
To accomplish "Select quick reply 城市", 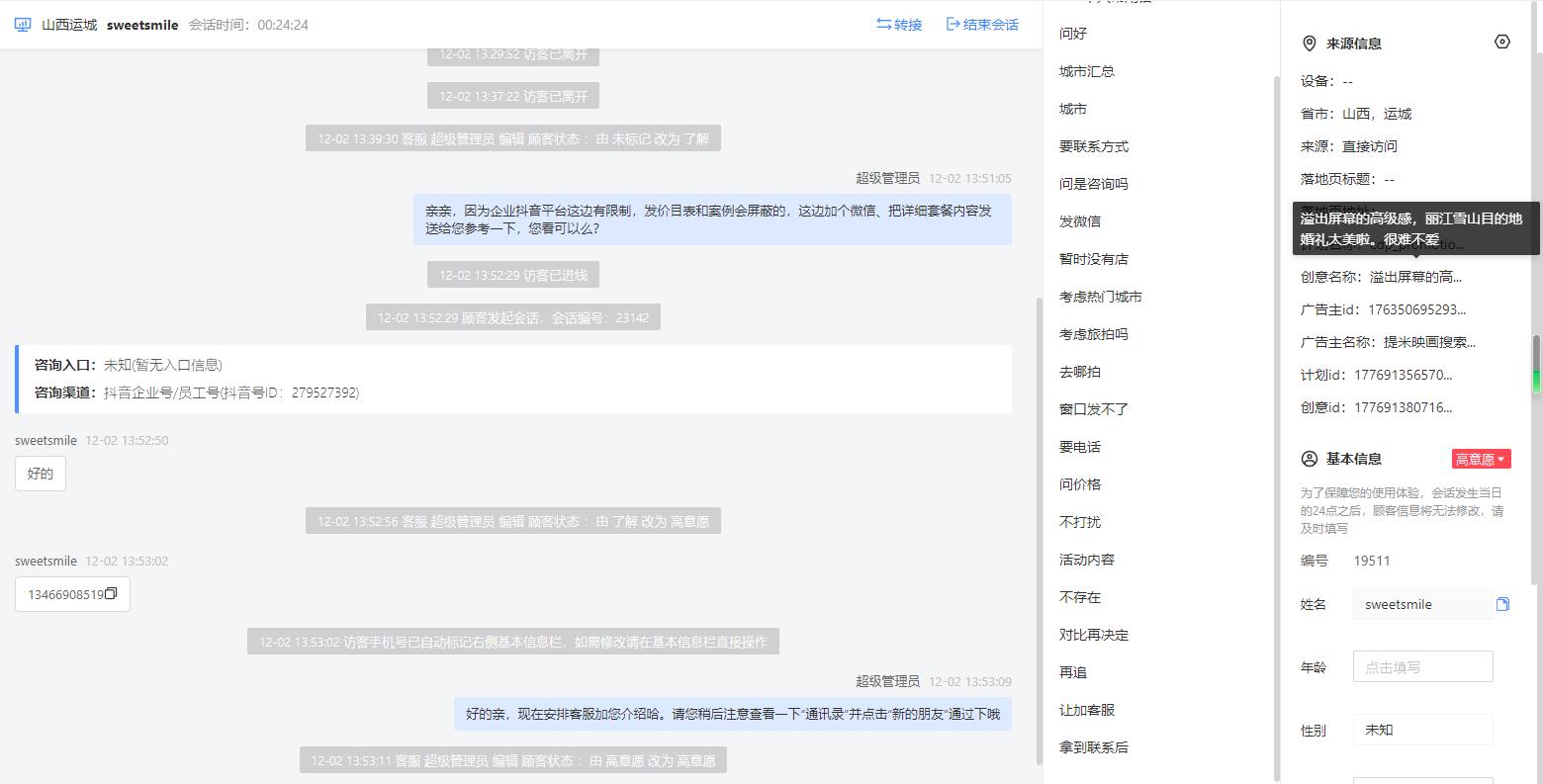I will (1073, 109).
